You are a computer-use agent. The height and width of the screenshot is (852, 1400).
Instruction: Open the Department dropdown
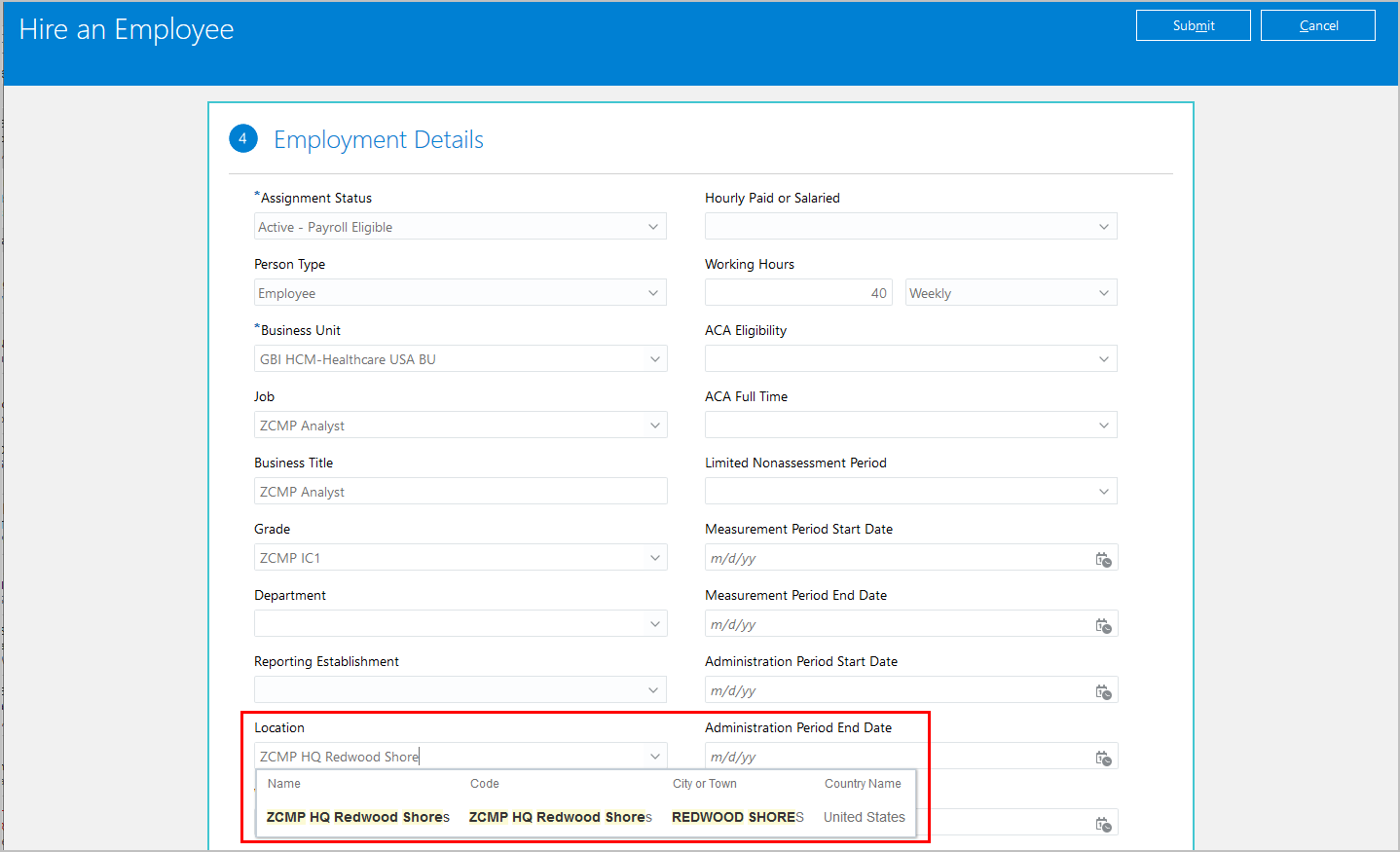654,624
